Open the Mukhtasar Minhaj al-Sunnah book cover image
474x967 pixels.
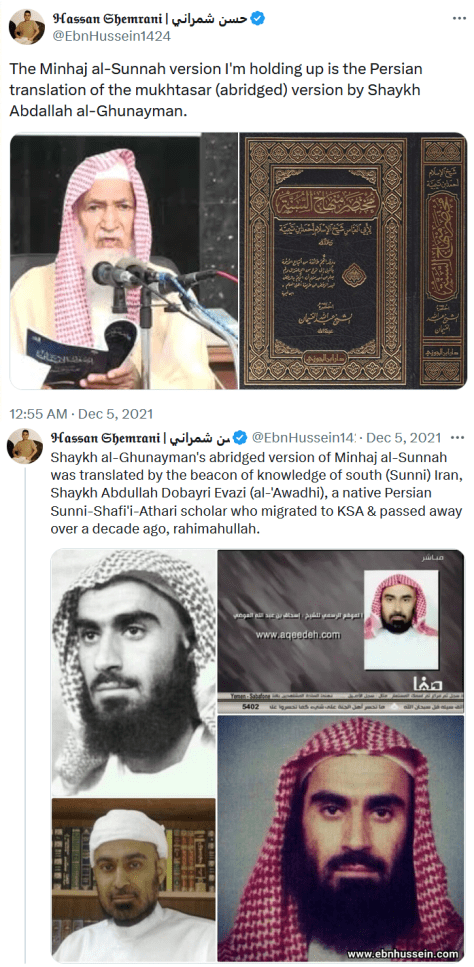(x=353, y=261)
